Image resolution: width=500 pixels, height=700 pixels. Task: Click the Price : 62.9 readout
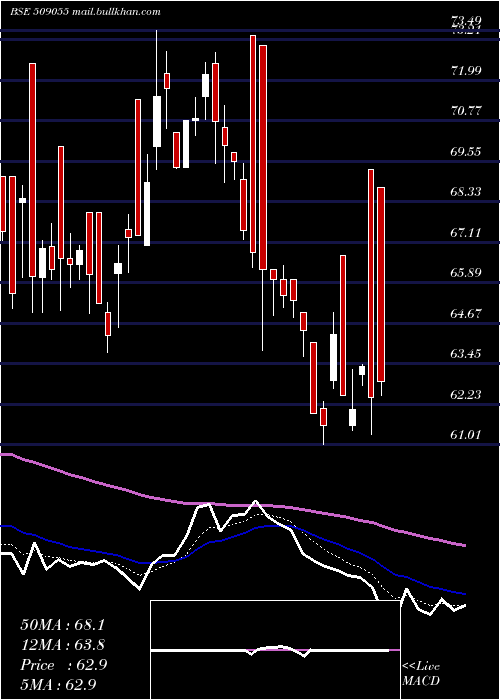64,665
